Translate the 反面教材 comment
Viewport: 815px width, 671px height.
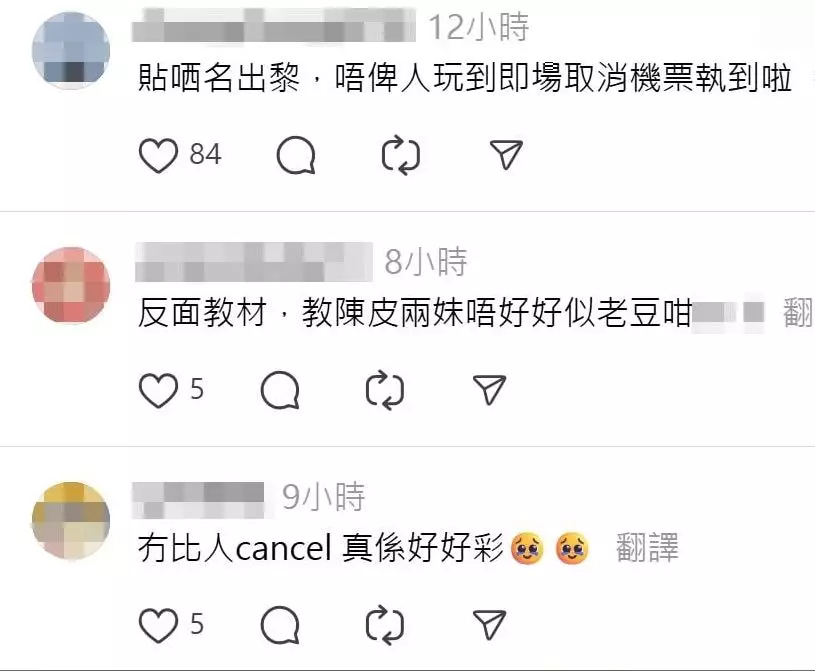(x=798, y=313)
